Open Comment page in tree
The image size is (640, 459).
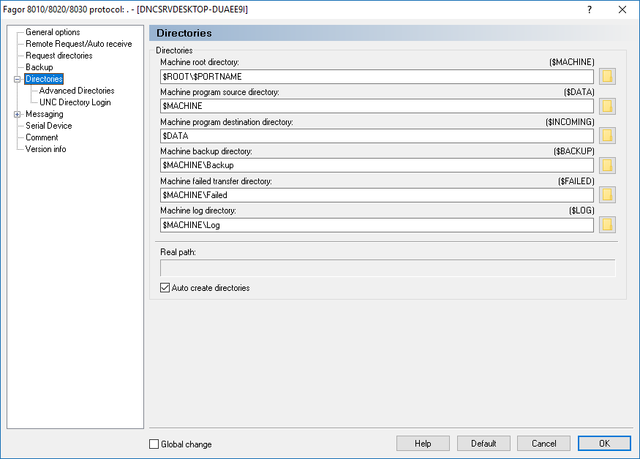pyautogui.click(x=42, y=137)
